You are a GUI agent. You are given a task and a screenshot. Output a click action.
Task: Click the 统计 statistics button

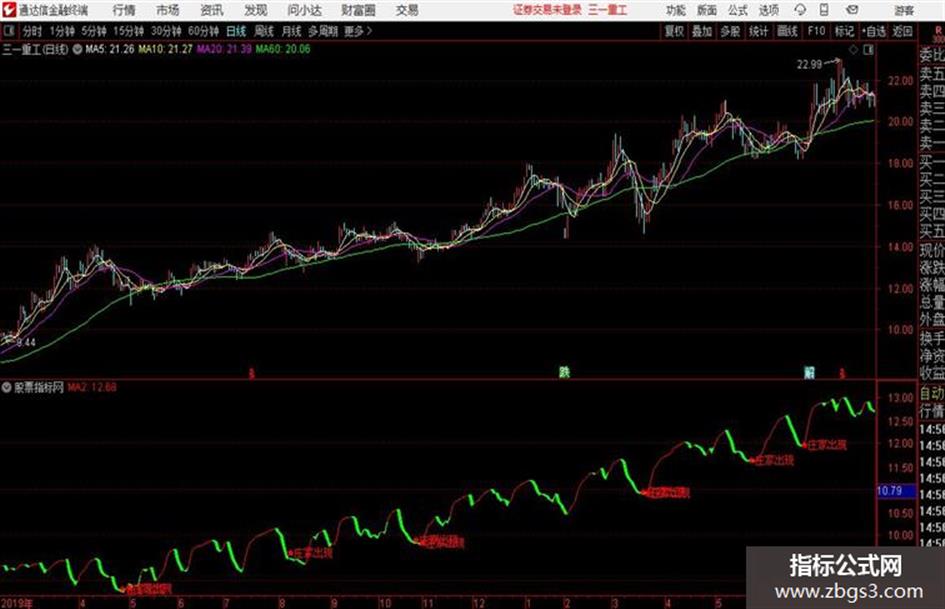click(x=758, y=31)
